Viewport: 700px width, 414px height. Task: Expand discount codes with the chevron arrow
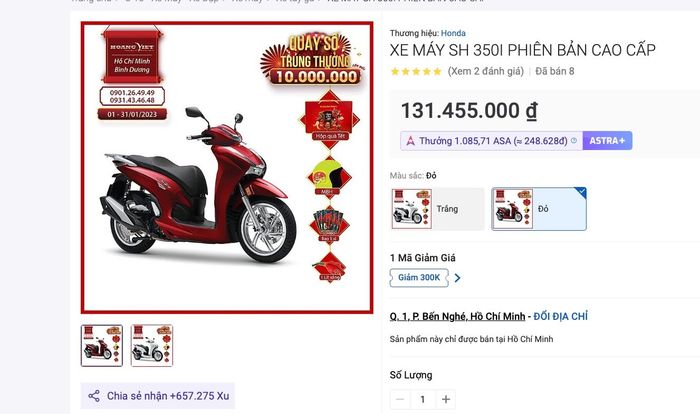coord(457,278)
